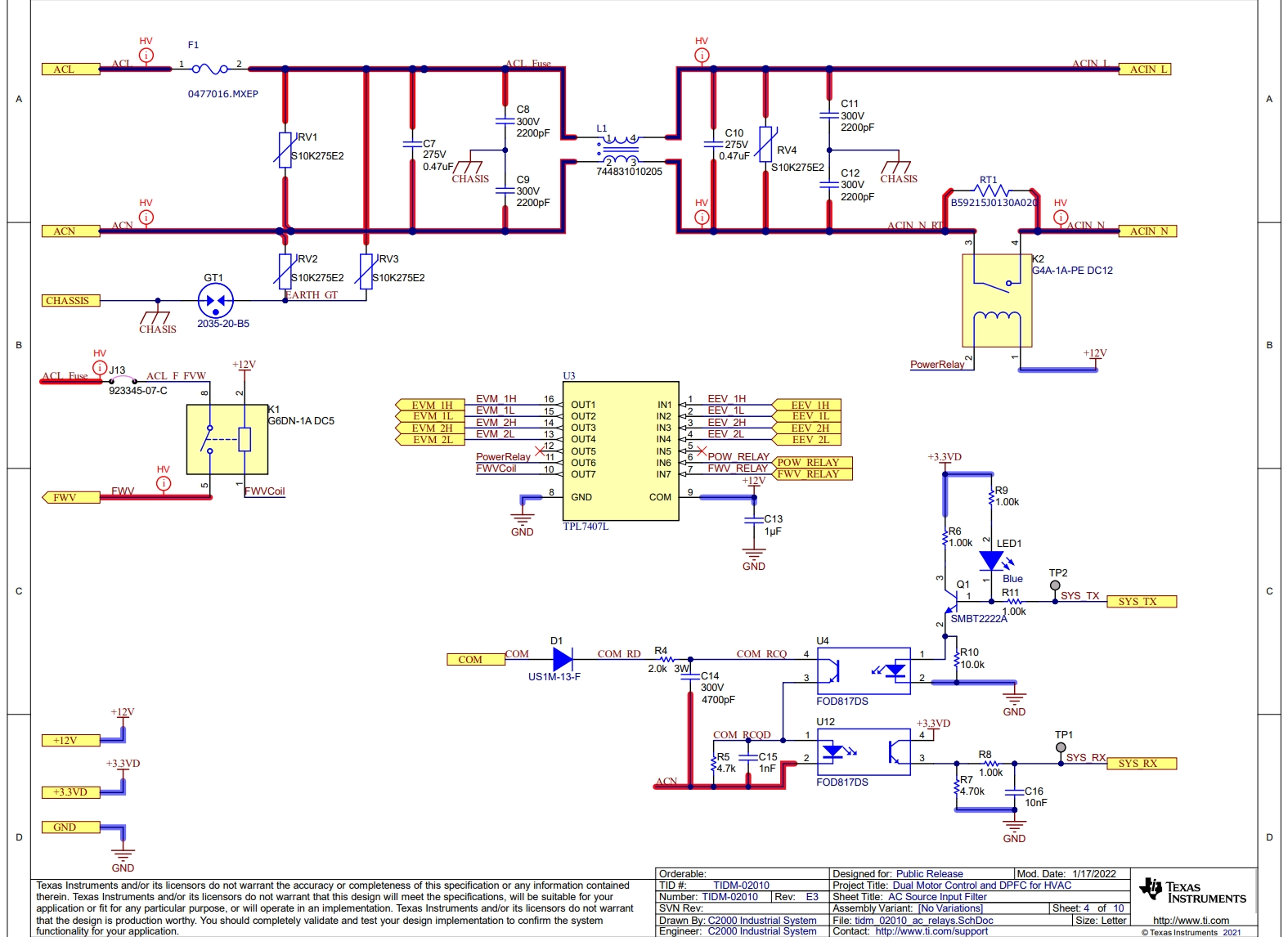Select the SYS_TX output port
Screen dimensions: 1288x937
click(1141, 602)
